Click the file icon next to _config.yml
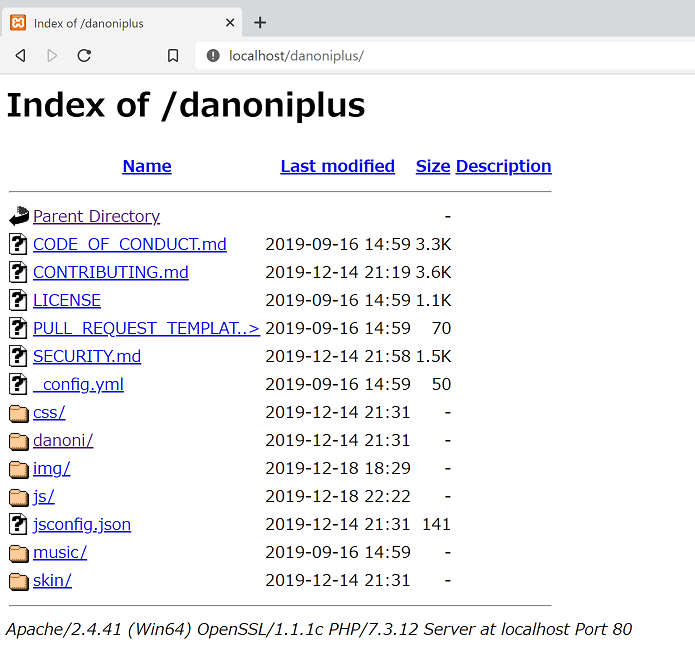The image size is (695, 653). 18,384
